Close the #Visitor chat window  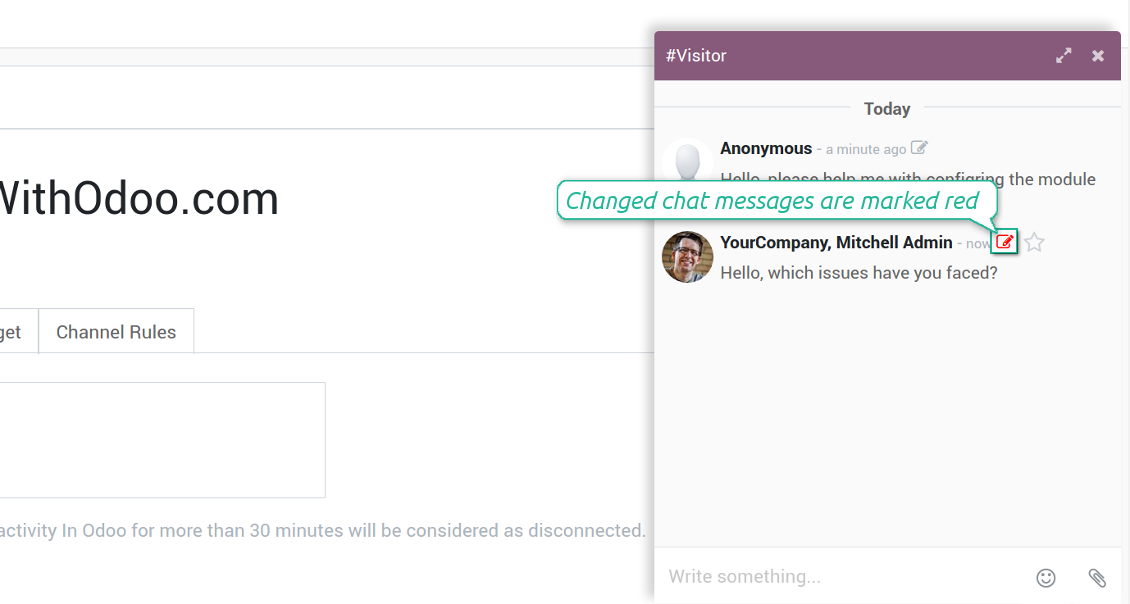point(1098,55)
